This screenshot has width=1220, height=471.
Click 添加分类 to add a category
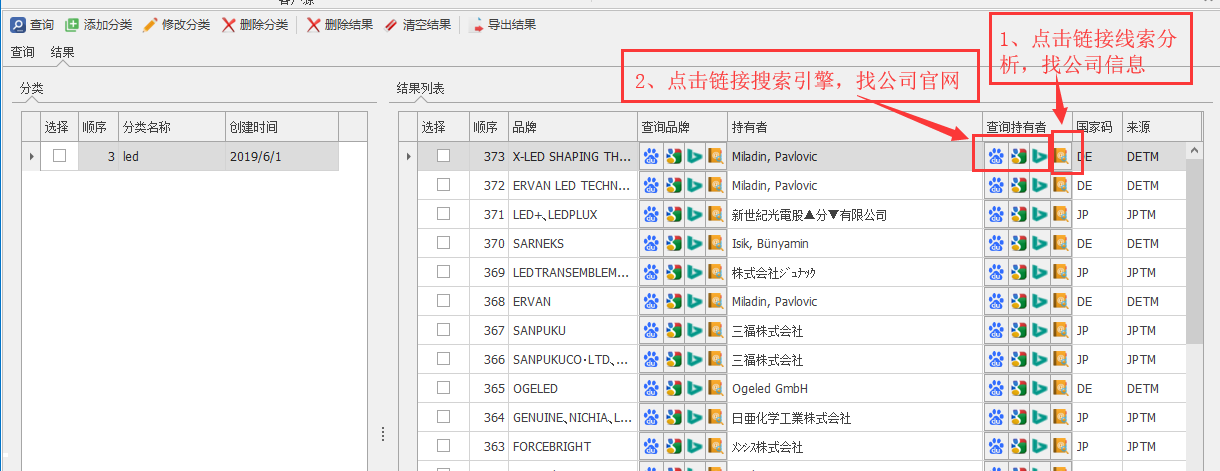coord(98,24)
